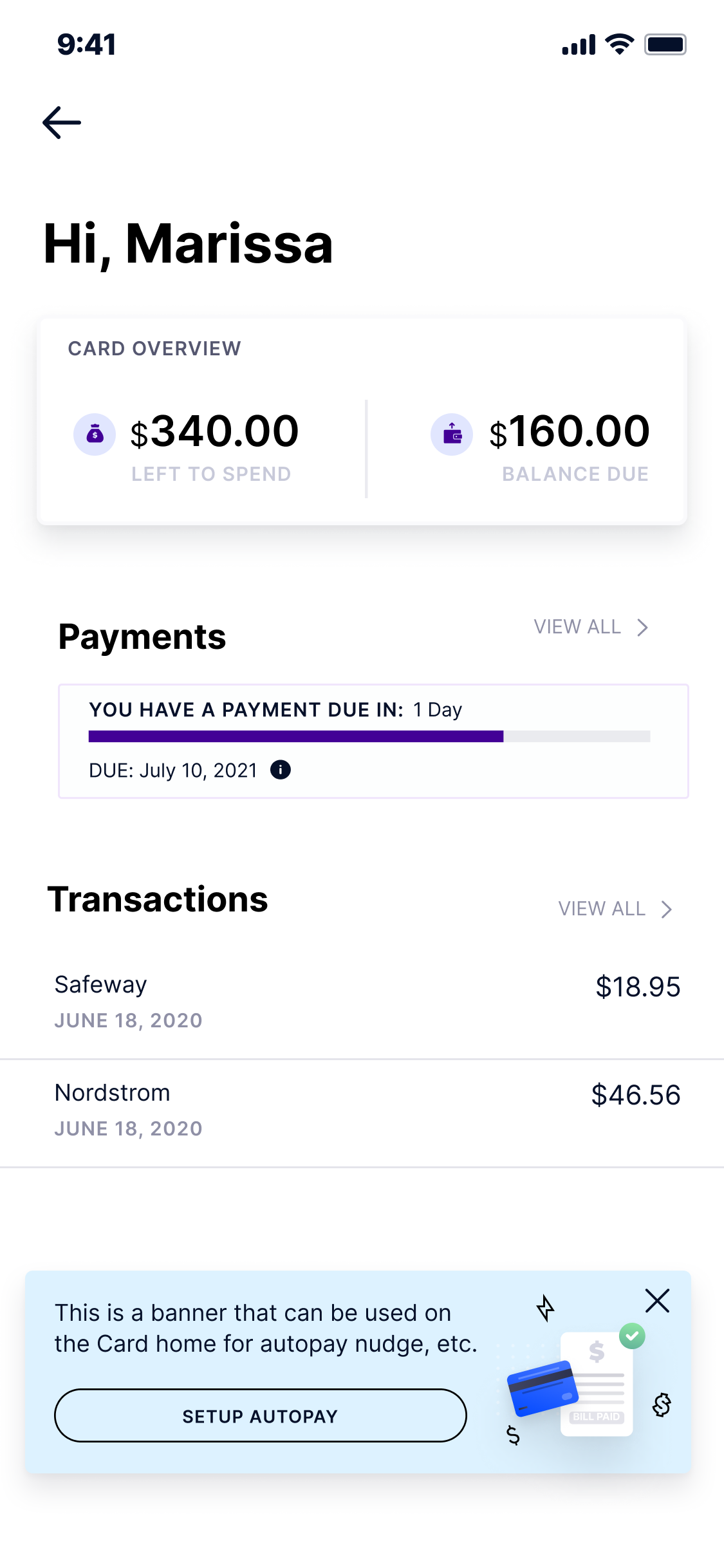Click the payment due progress bar

pos(369,736)
